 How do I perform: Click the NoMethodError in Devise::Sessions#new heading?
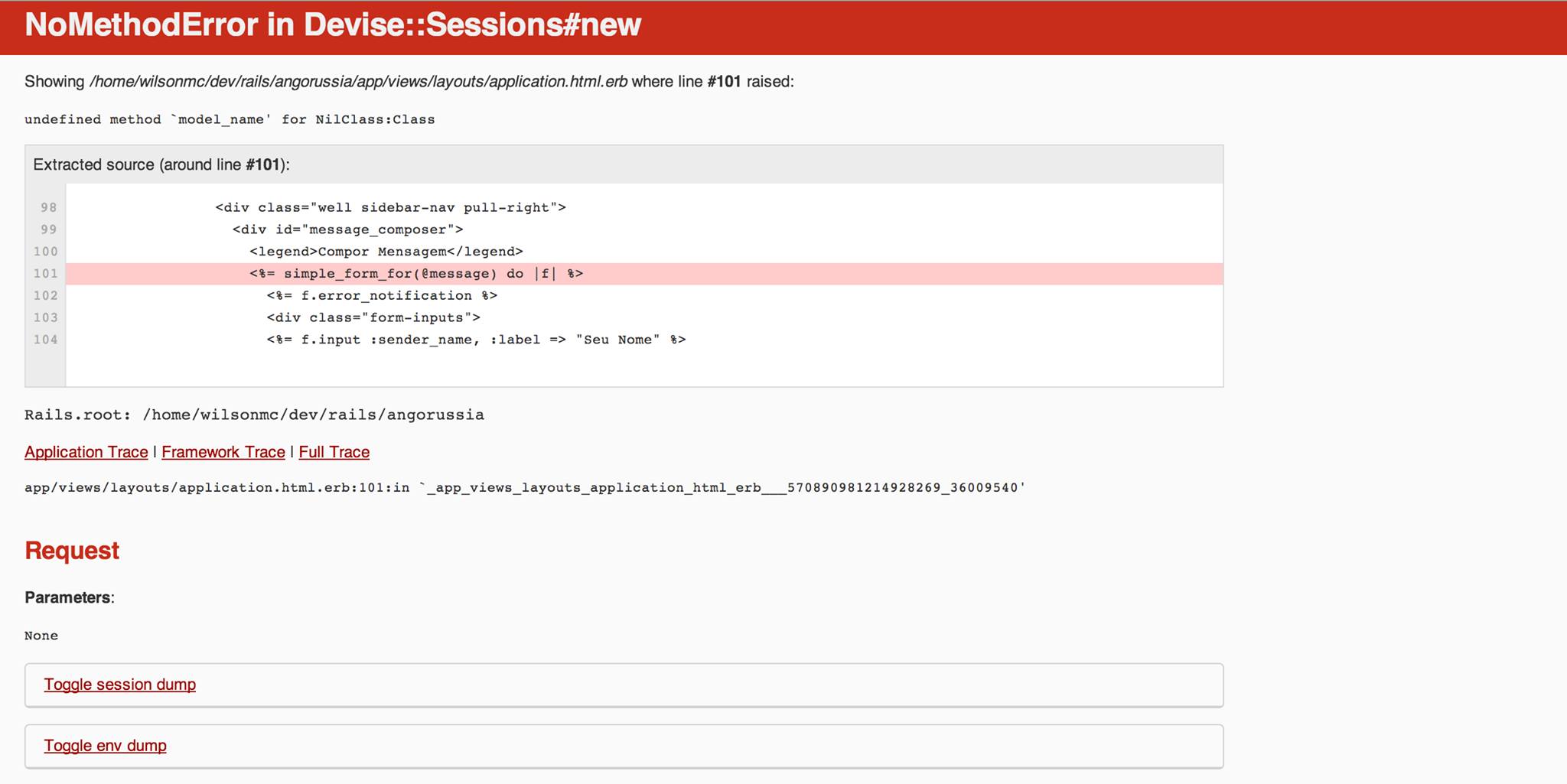333,25
